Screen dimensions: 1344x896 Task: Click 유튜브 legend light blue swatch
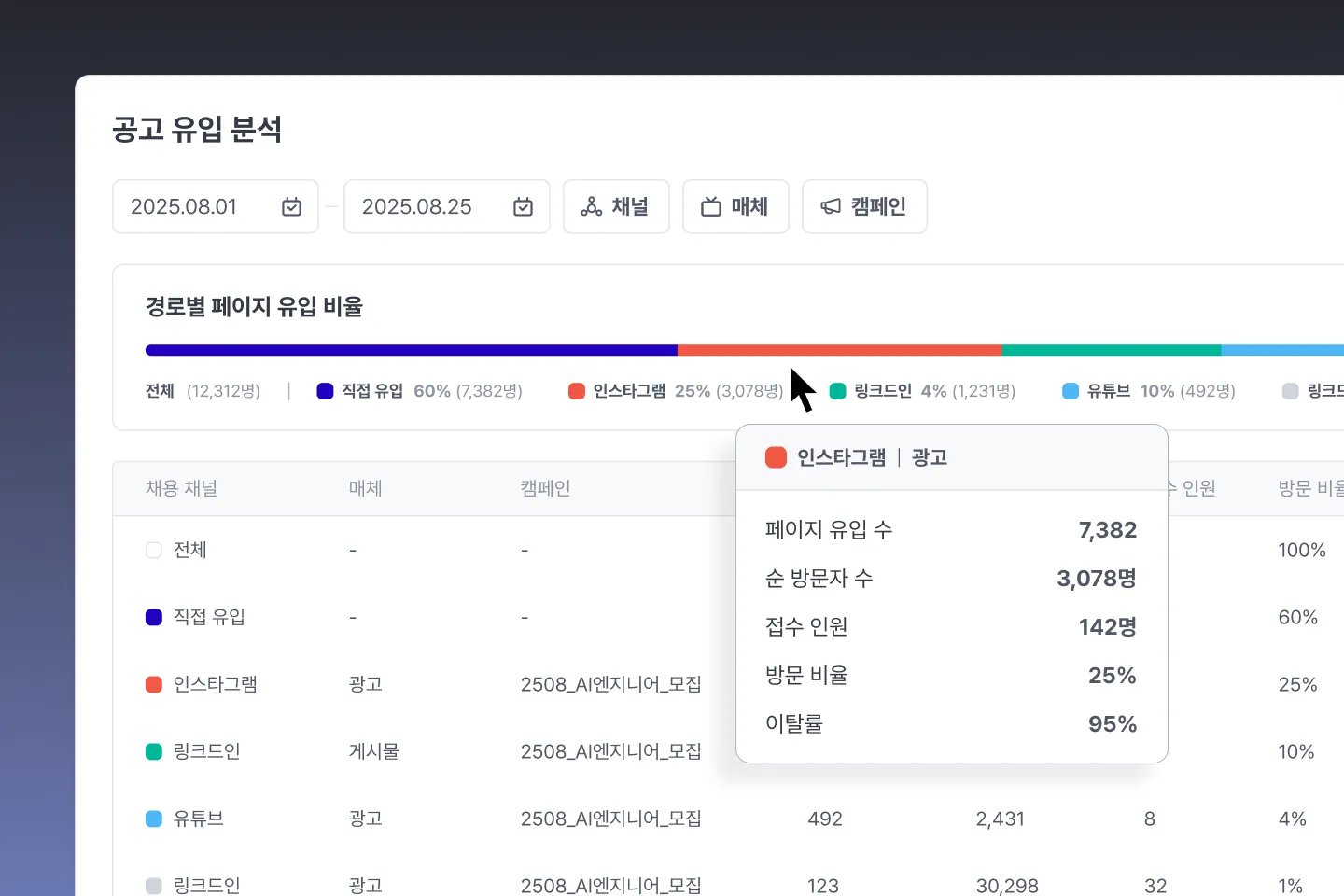click(x=1071, y=391)
